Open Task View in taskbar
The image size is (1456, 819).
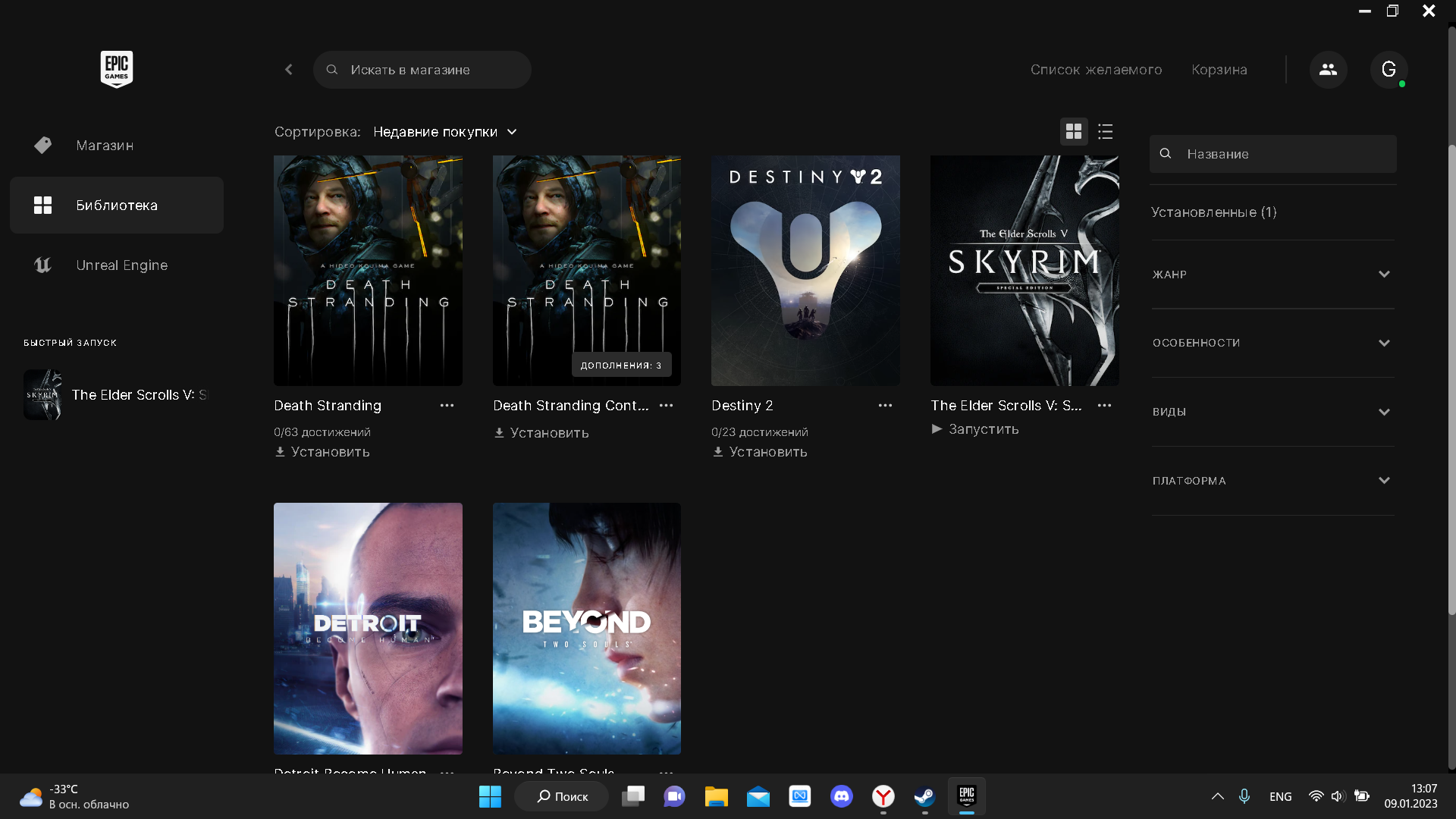pyautogui.click(x=633, y=796)
